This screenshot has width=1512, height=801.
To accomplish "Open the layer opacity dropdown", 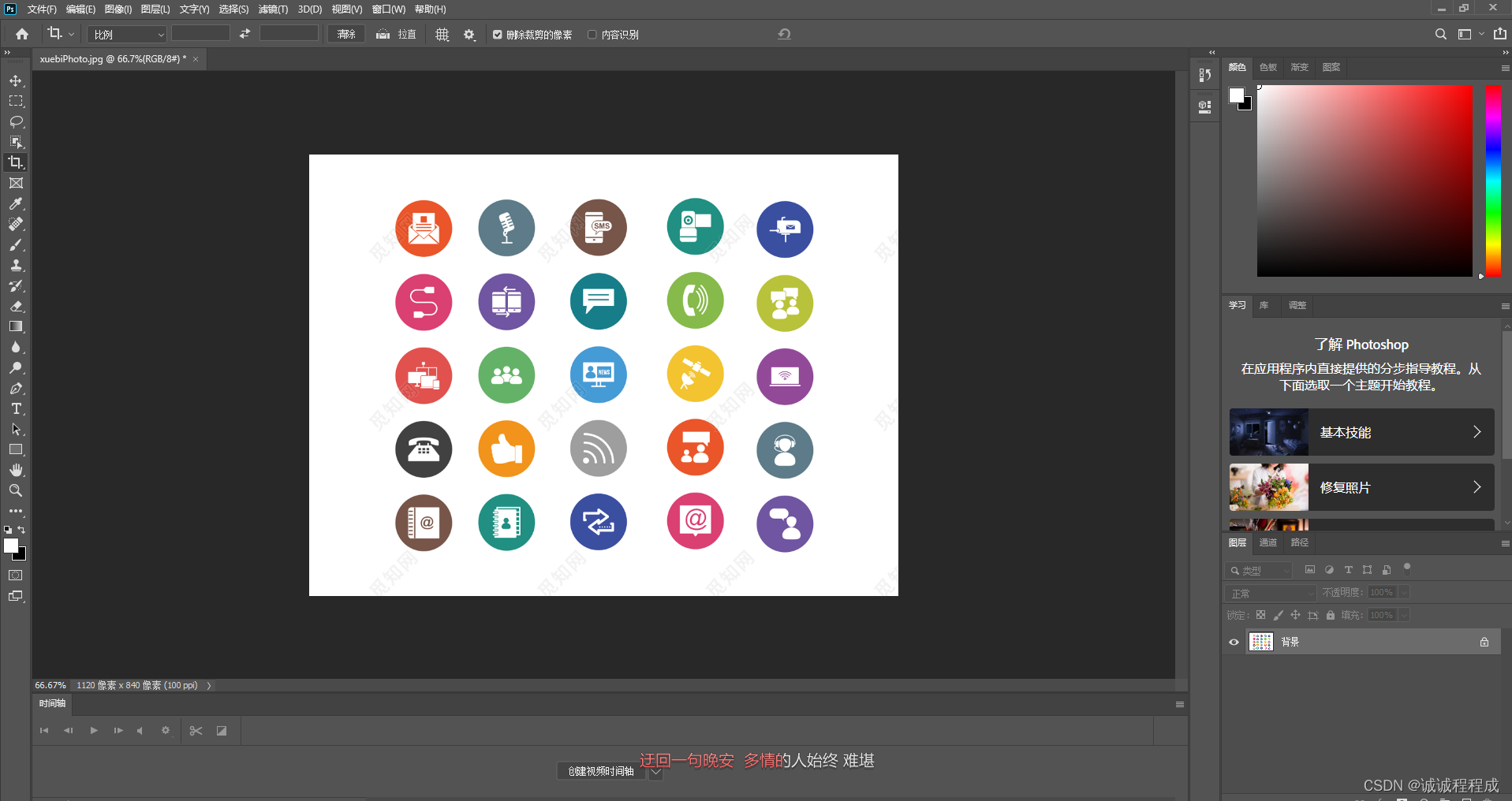I will [1405, 592].
